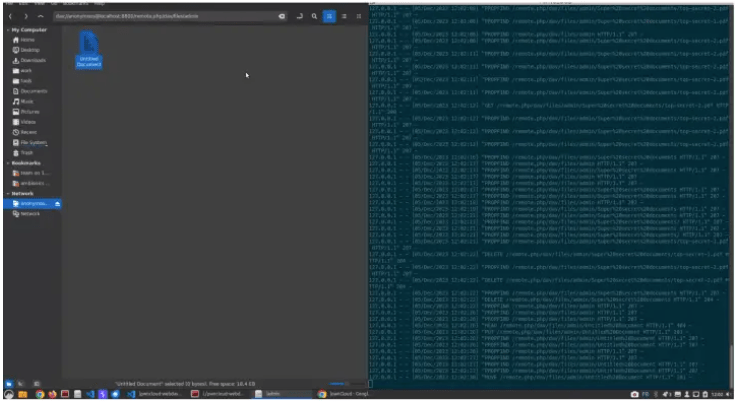Open Trash in the sidebar

click(x=26, y=152)
